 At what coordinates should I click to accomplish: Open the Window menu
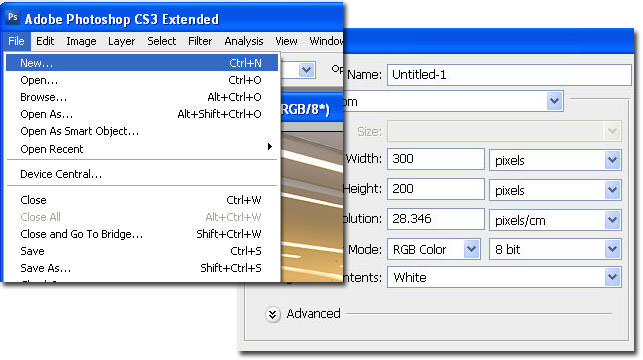[x=326, y=41]
